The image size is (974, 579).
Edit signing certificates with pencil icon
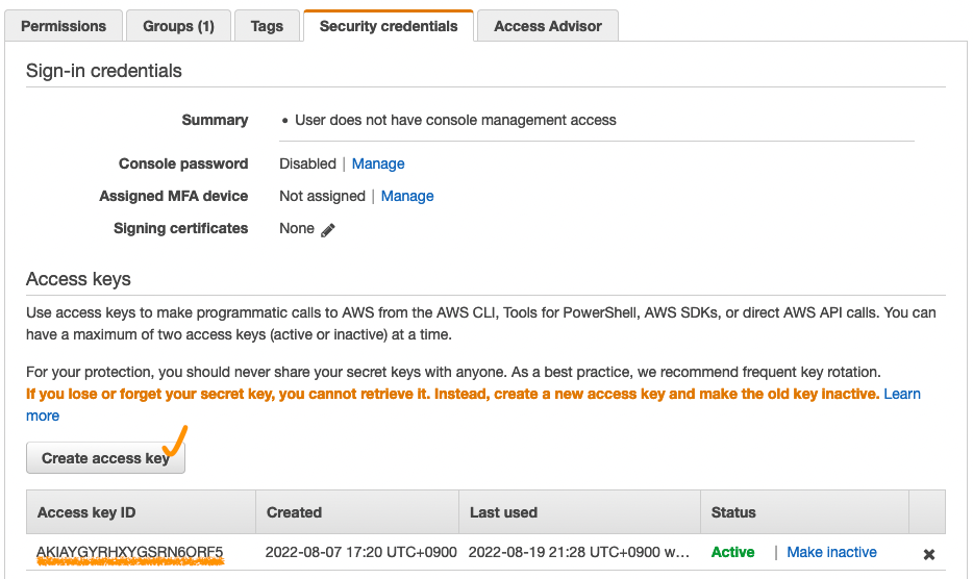[x=328, y=229]
